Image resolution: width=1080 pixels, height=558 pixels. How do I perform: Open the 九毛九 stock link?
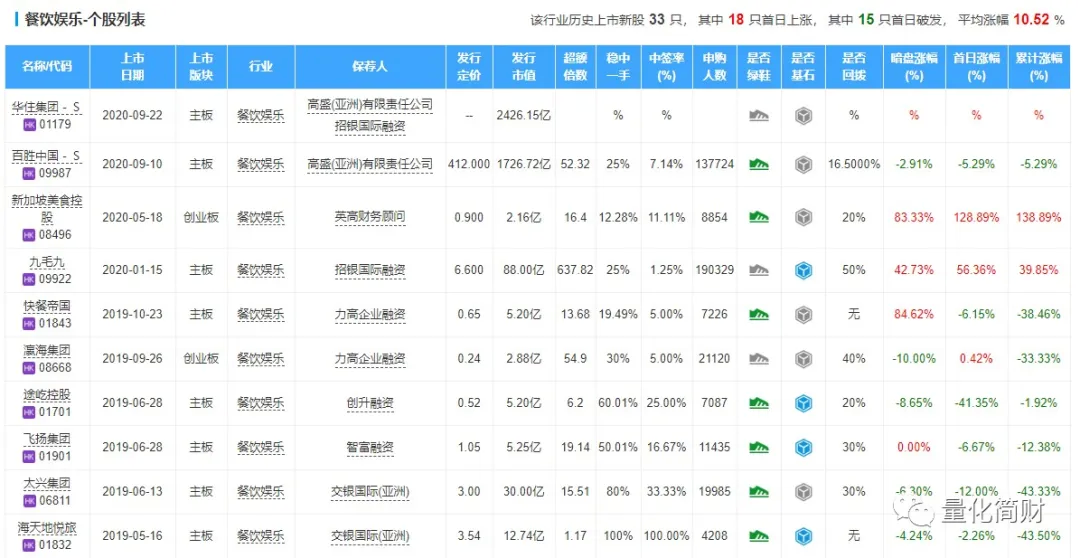pyautogui.click(x=47, y=261)
